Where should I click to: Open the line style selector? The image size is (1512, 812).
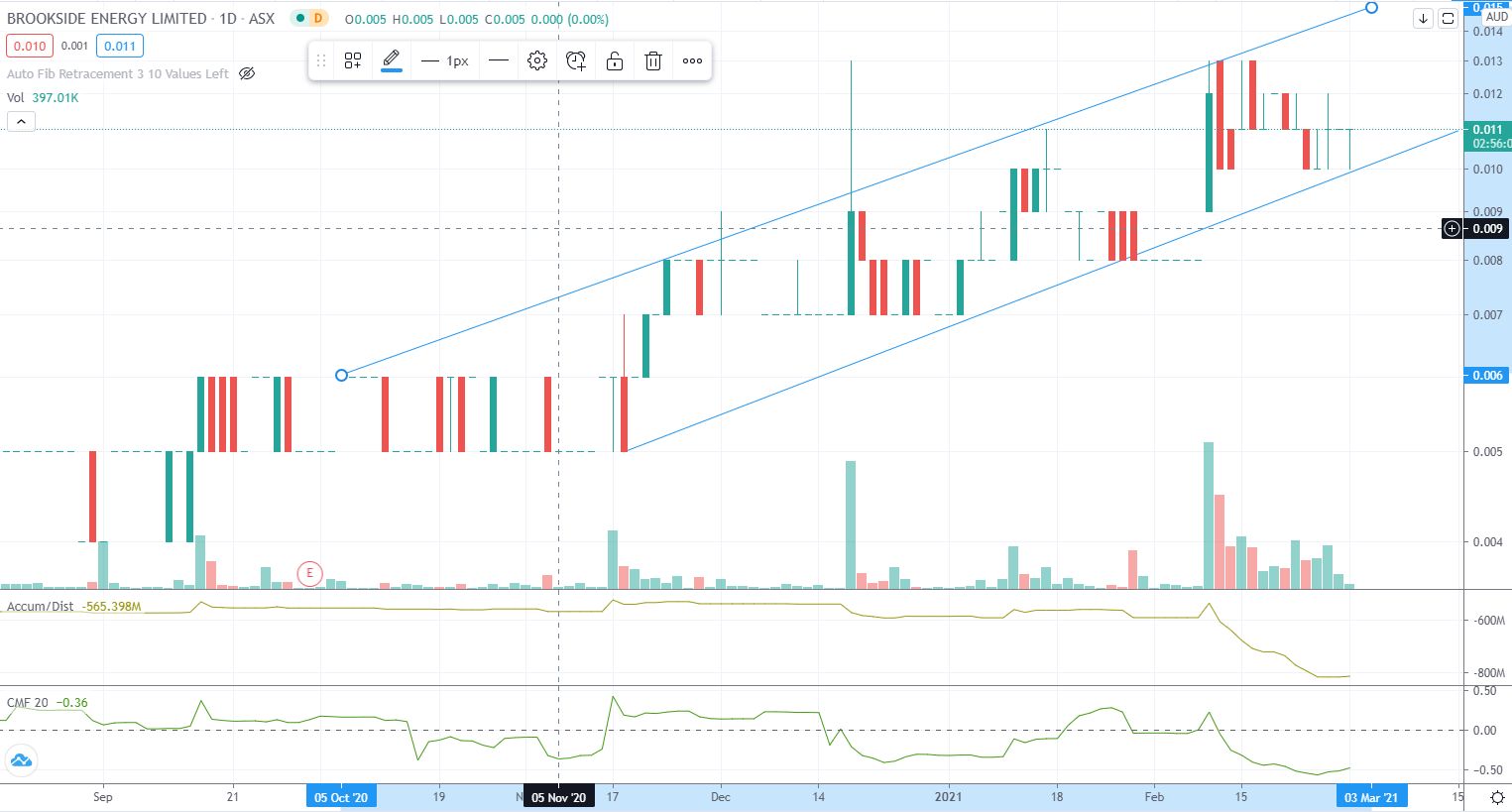point(499,61)
